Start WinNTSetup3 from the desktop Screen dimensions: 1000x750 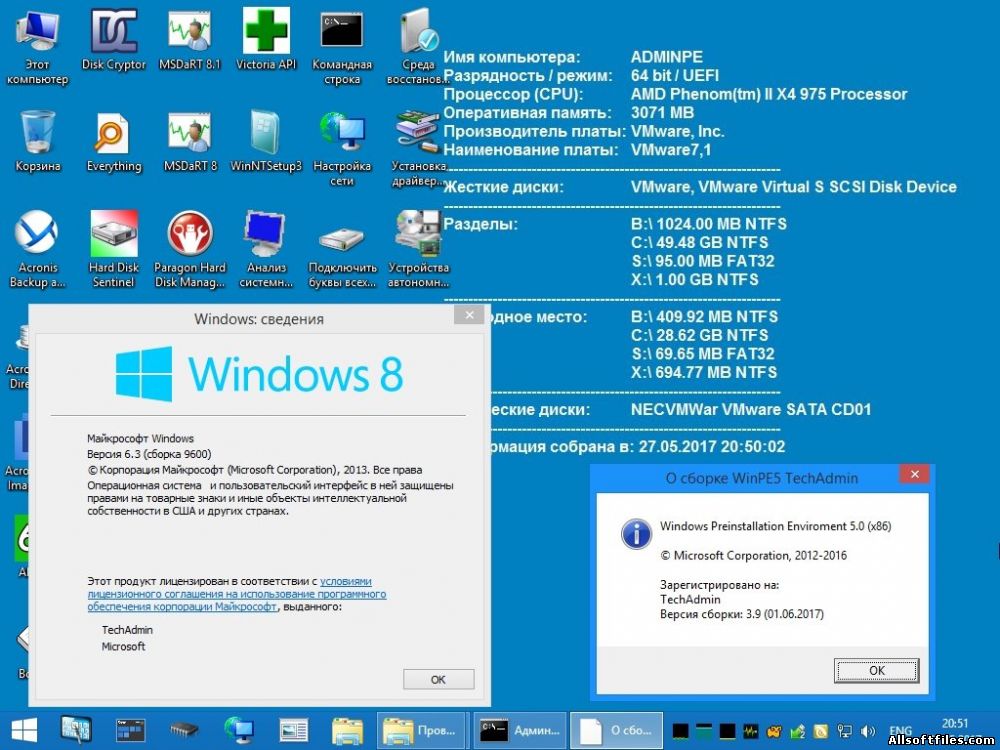click(266, 142)
